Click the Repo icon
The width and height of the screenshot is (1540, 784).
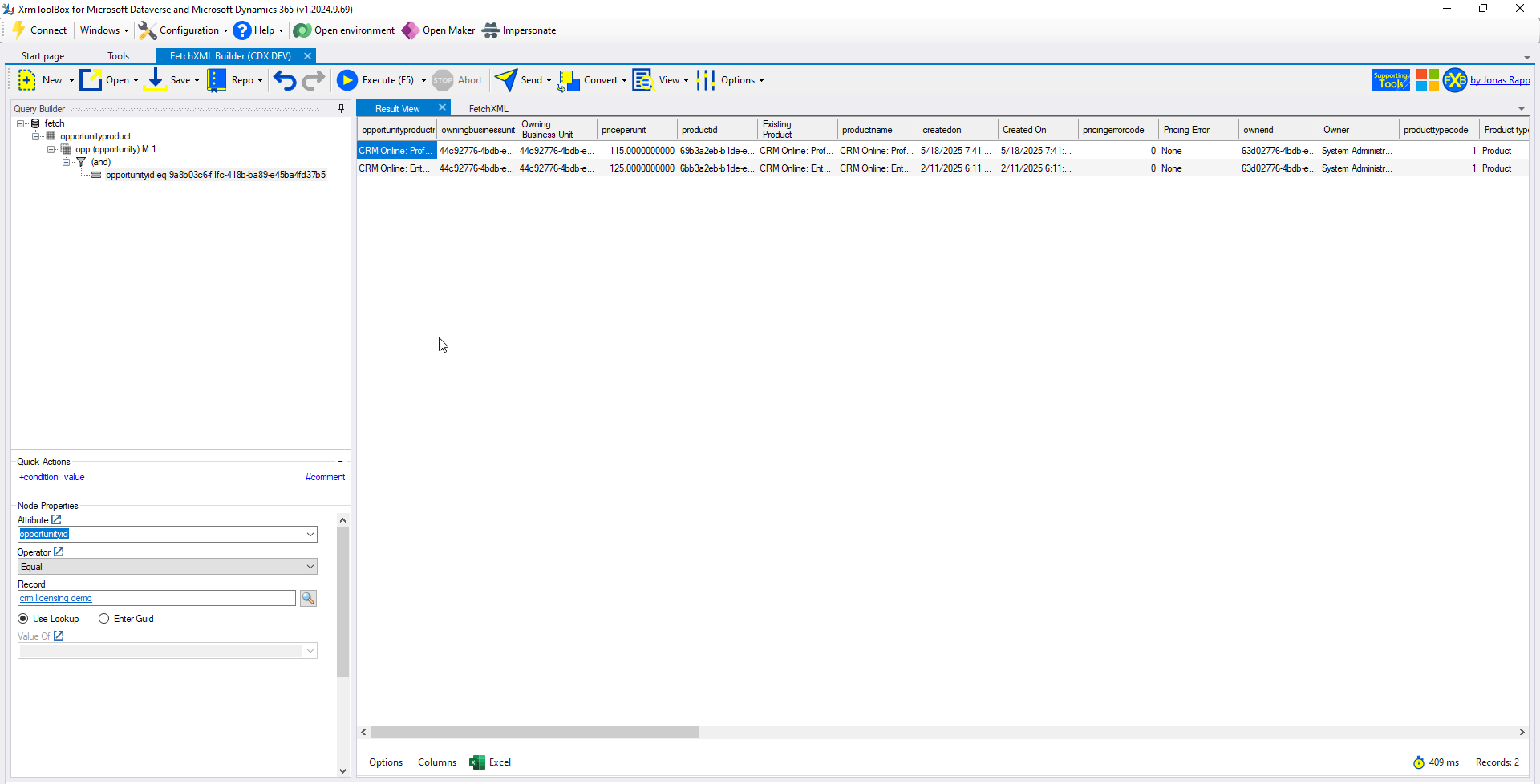click(x=217, y=80)
